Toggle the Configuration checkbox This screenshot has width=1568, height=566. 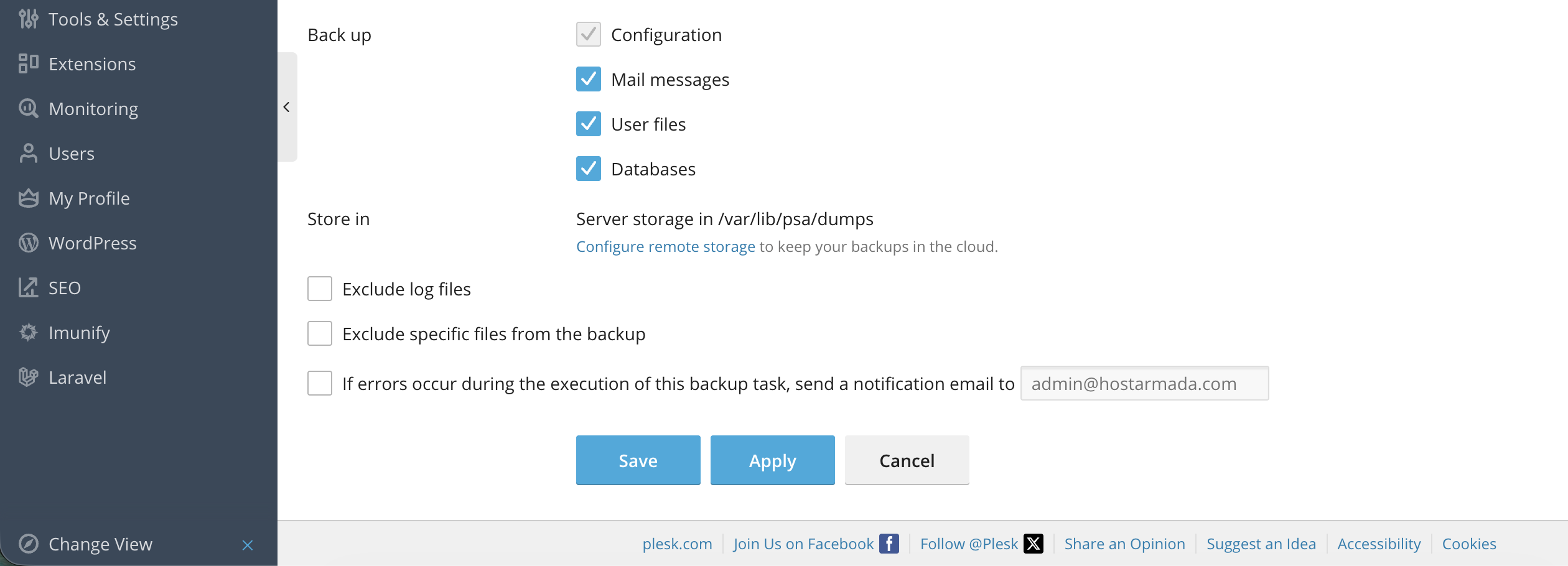tap(589, 35)
